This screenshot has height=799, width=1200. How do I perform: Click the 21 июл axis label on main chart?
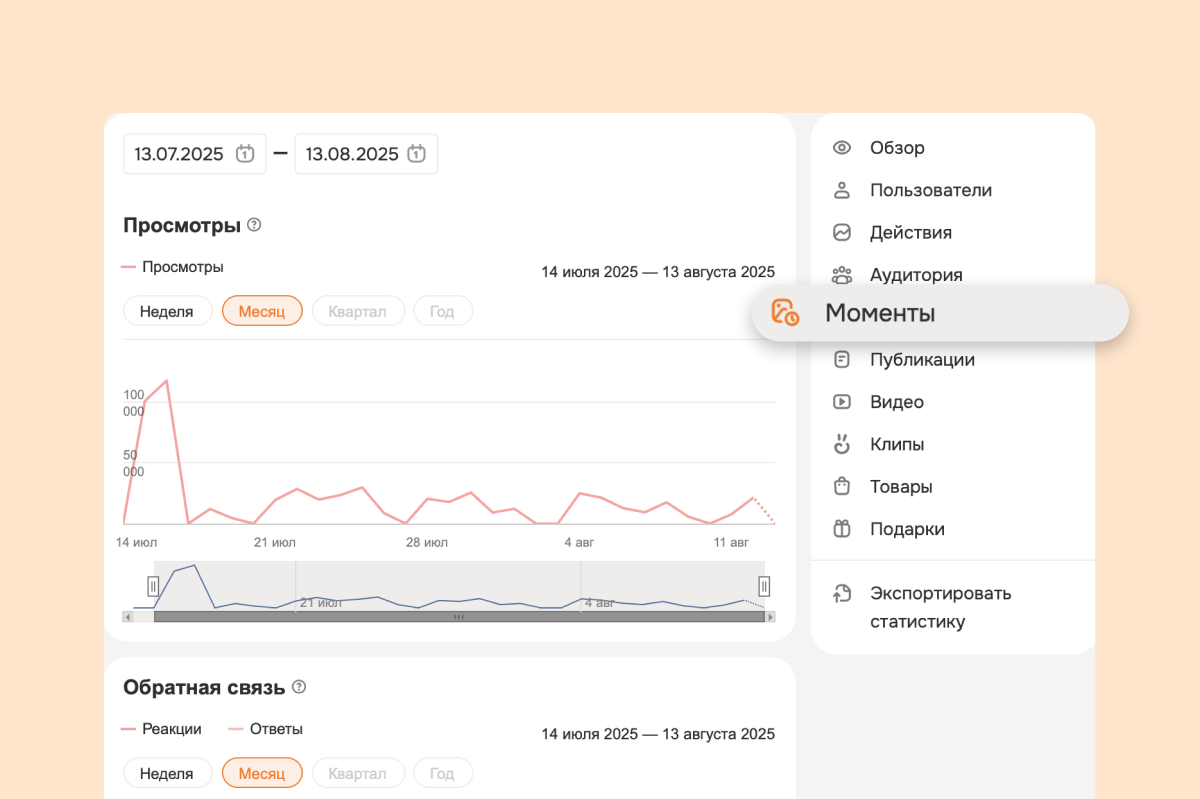[x=274, y=542]
